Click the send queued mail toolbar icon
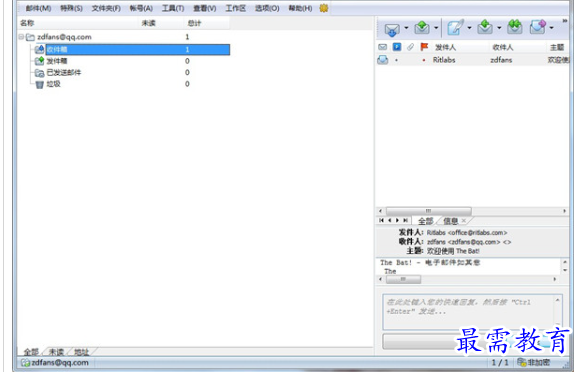This screenshot has width=578, height=372. 422,28
